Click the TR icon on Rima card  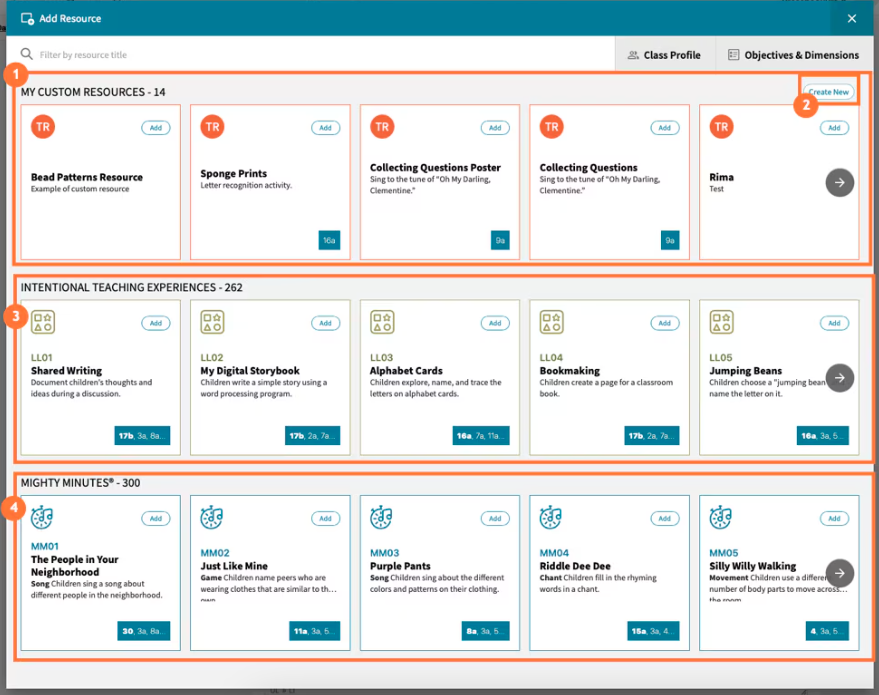(721, 127)
